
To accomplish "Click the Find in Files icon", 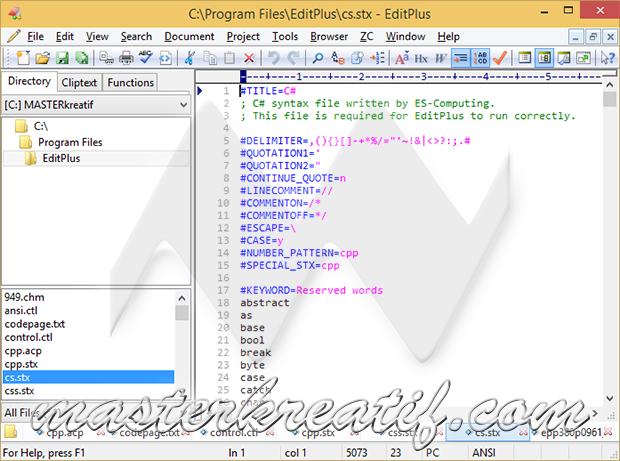I will point(357,58).
